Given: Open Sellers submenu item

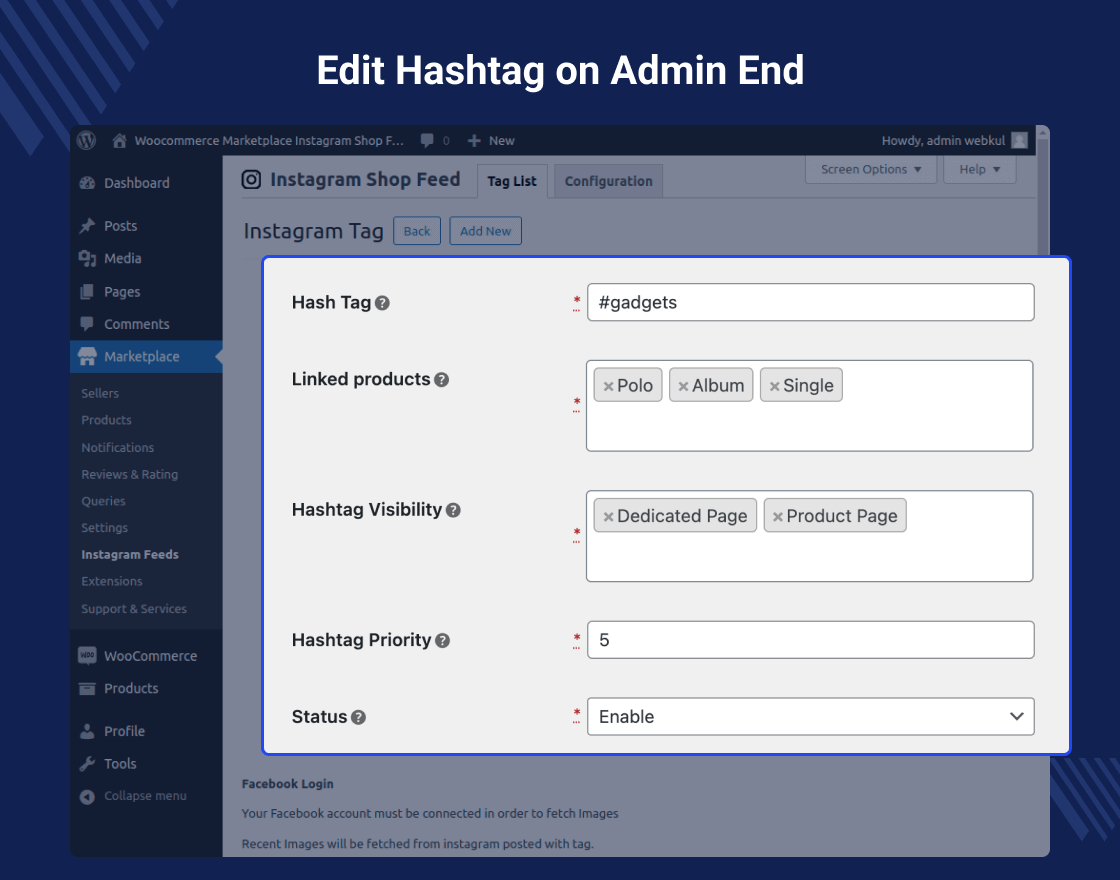Looking at the screenshot, I should click(100, 393).
